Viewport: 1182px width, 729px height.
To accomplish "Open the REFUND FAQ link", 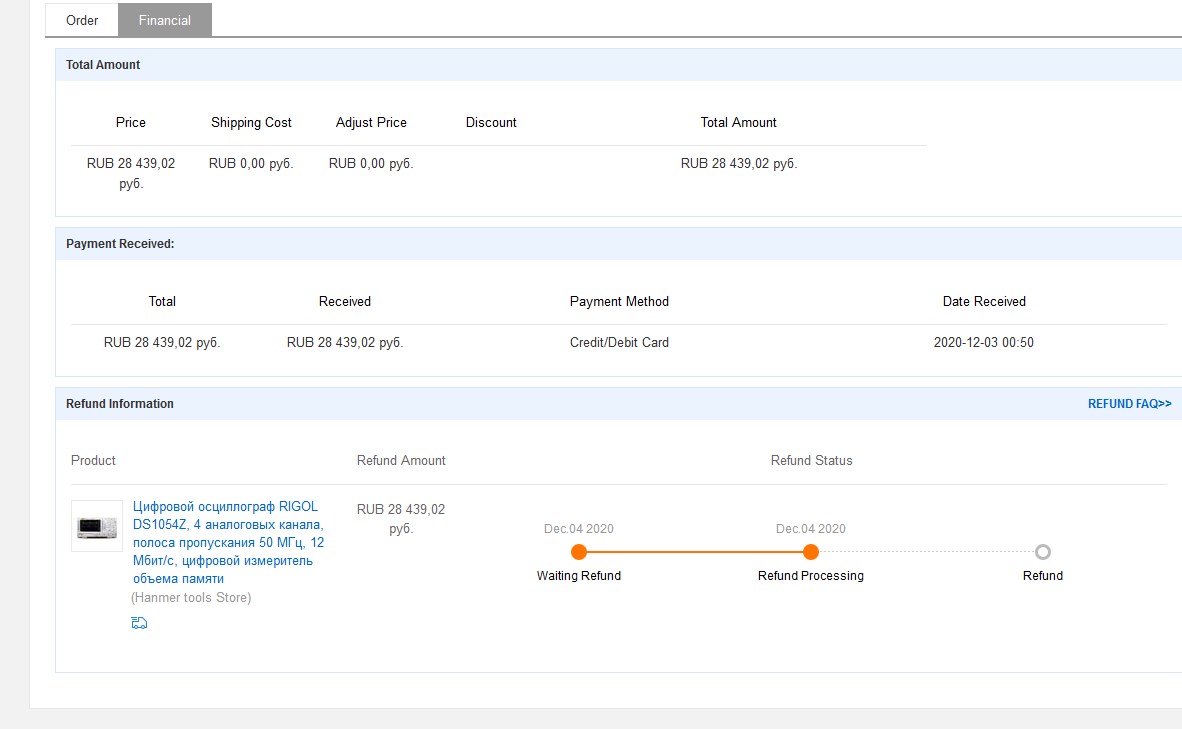I will click(1129, 404).
